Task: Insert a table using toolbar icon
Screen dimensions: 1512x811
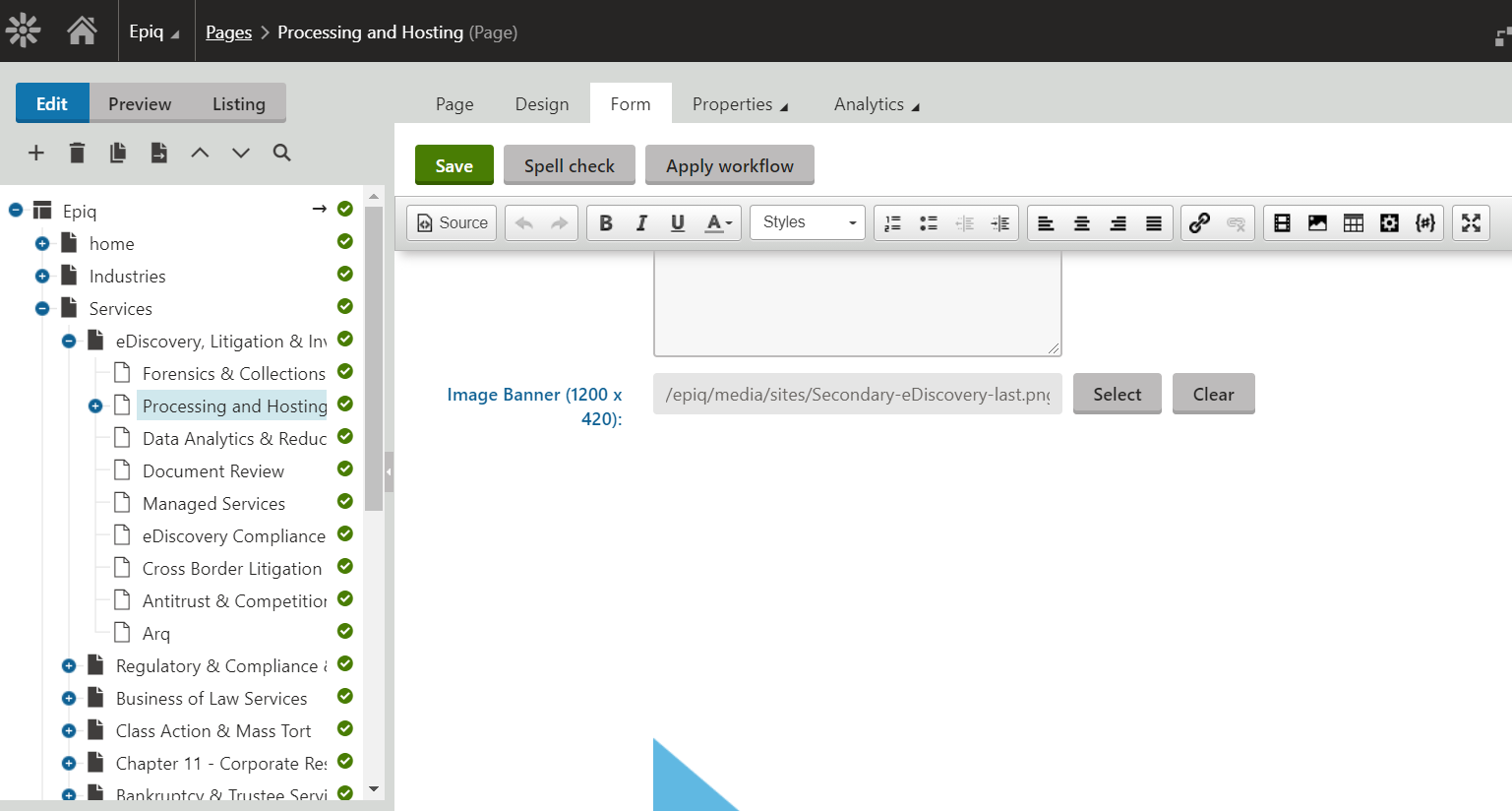Action: (1354, 223)
